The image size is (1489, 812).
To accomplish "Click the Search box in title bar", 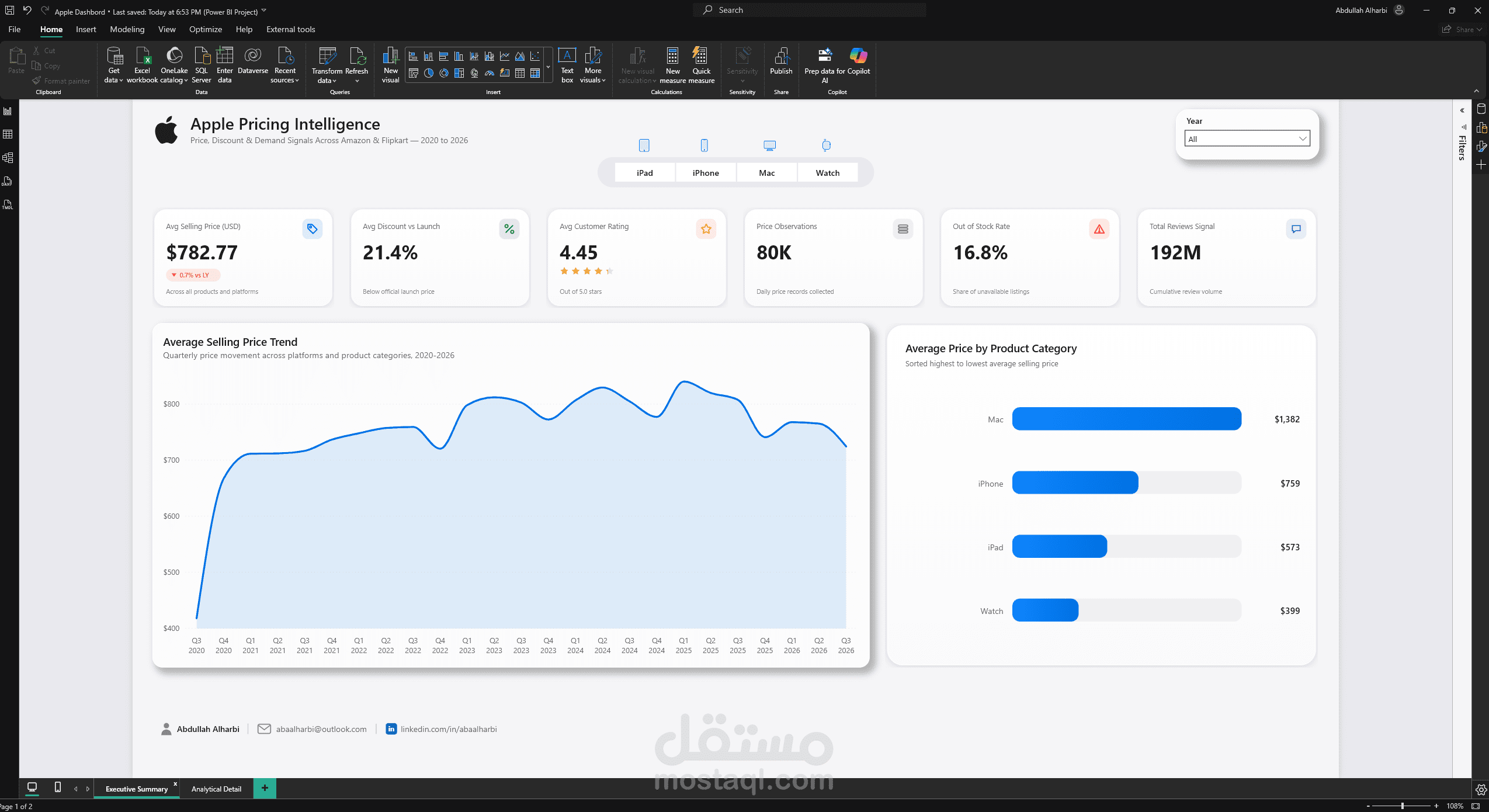I will tap(809, 10).
